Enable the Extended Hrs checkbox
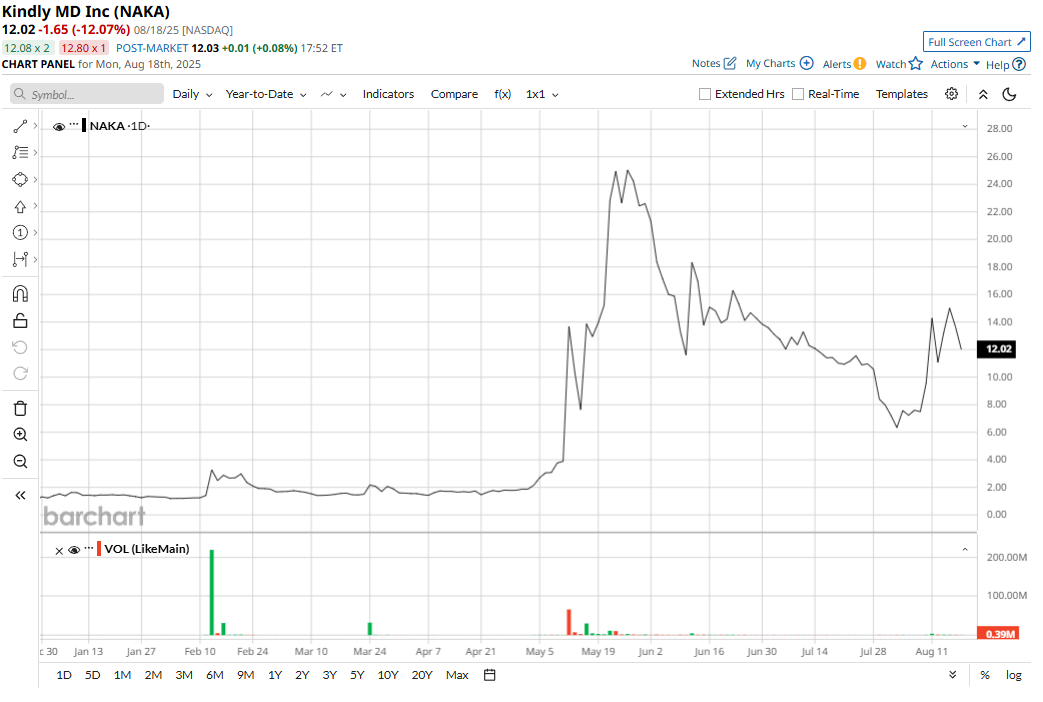The width and height of the screenshot is (1043, 702). [704, 94]
